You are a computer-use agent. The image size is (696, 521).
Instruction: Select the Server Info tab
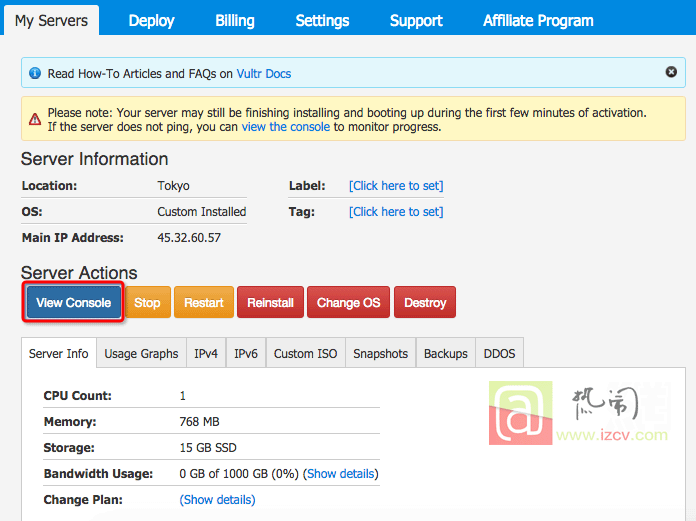59,353
